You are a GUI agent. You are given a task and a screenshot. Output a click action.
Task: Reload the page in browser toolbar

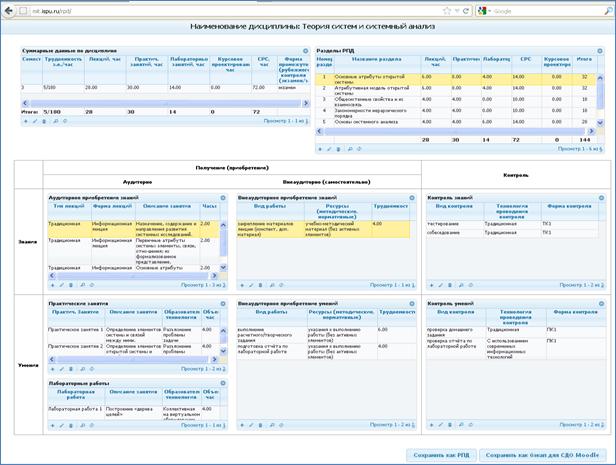[466, 11]
